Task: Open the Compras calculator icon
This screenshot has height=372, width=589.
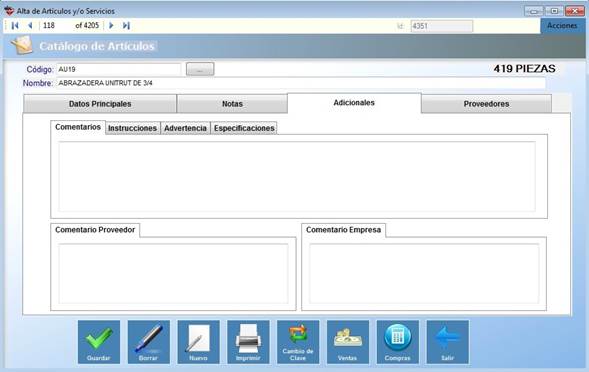Action: [x=397, y=342]
